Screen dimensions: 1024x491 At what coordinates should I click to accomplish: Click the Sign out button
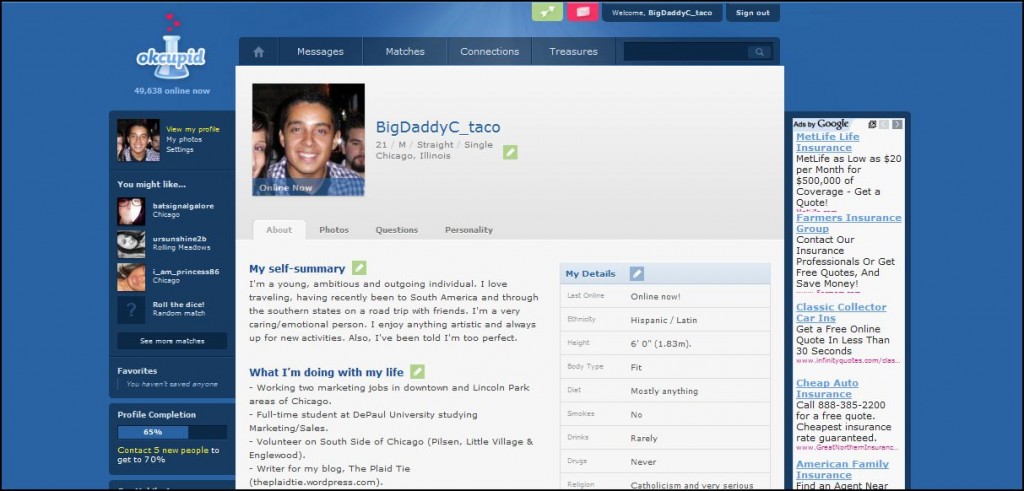pyautogui.click(x=752, y=12)
